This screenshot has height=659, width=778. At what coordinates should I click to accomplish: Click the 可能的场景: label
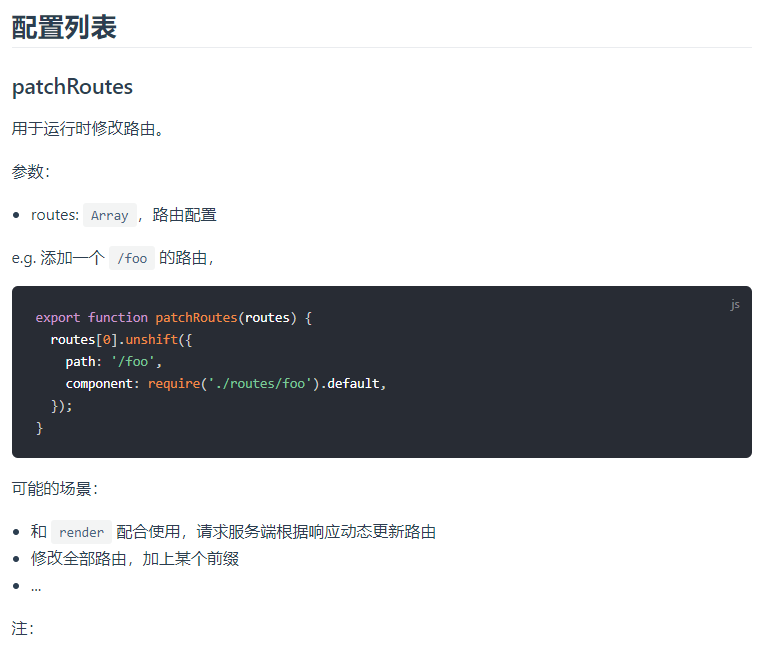point(55,489)
